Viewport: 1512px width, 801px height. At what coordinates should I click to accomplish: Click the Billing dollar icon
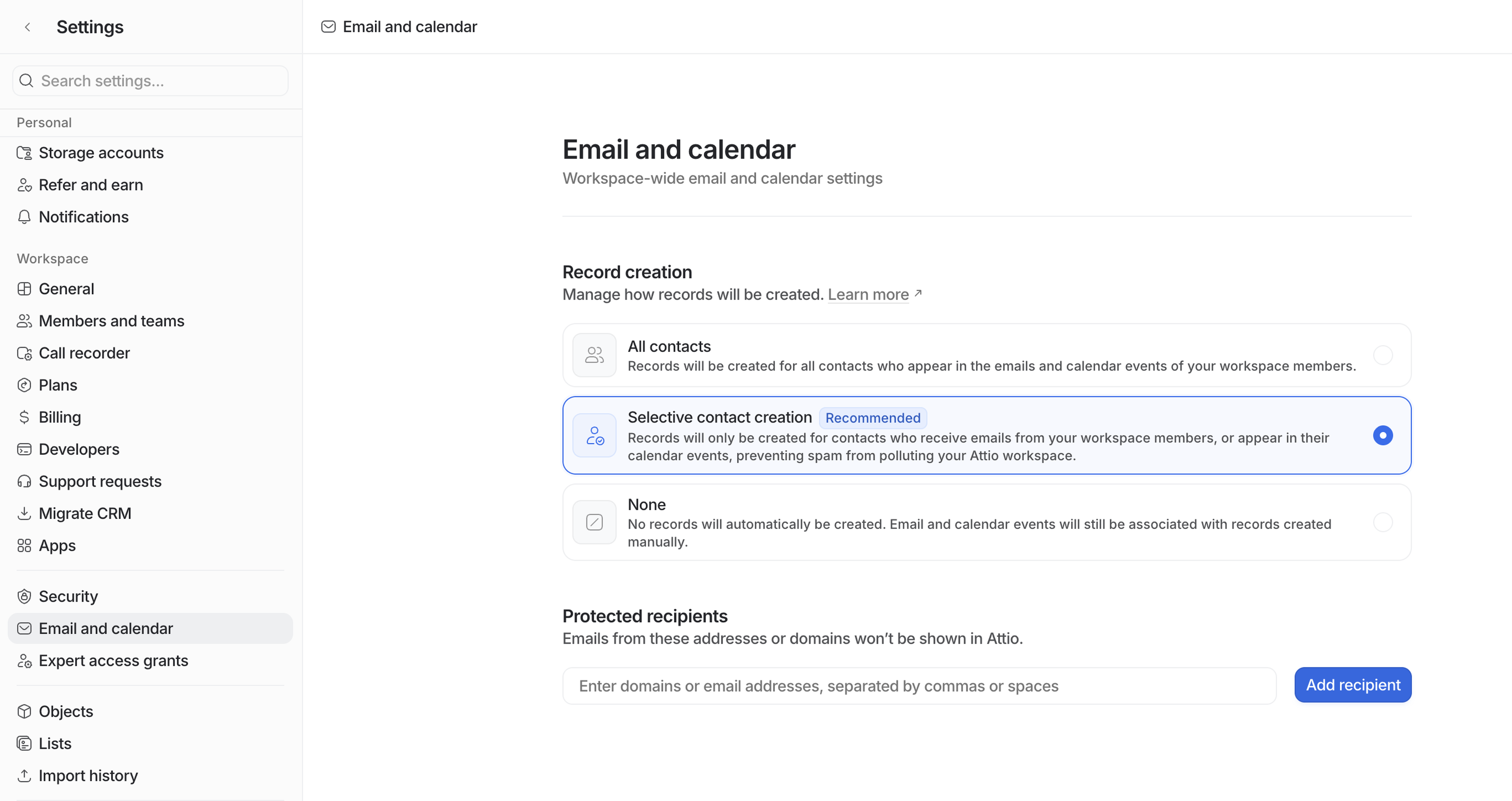(x=24, y=417)
